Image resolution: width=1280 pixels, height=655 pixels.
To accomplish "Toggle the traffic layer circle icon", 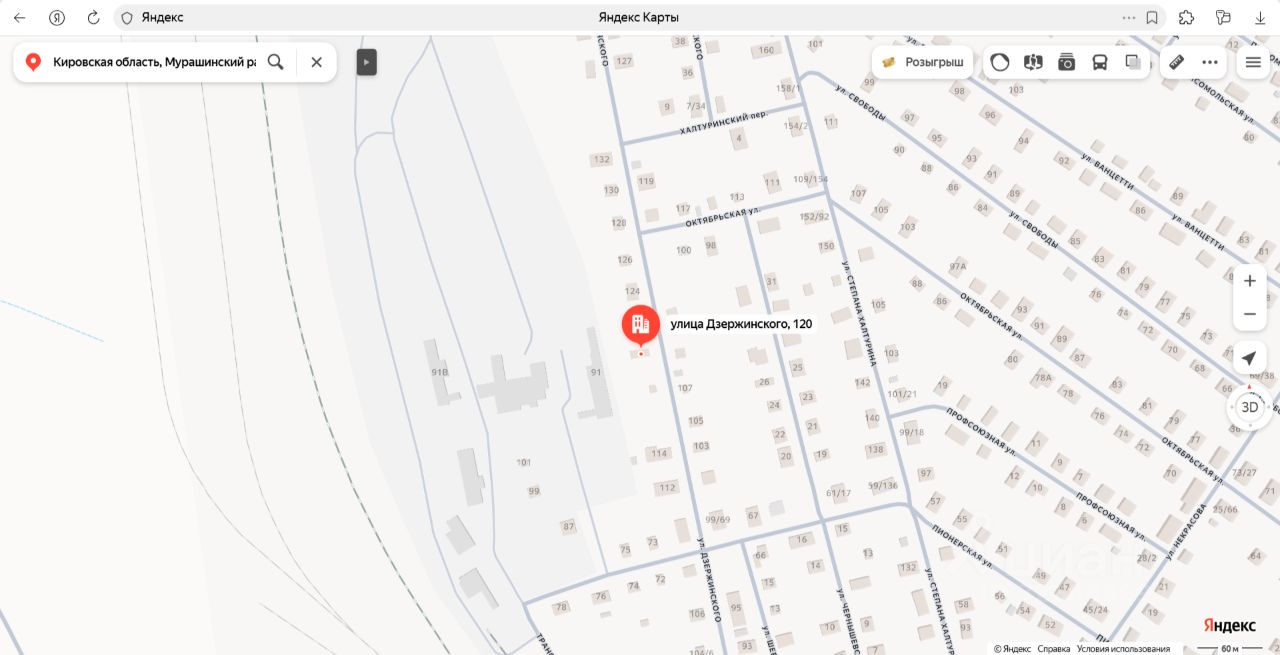I will coord(1000,62).
